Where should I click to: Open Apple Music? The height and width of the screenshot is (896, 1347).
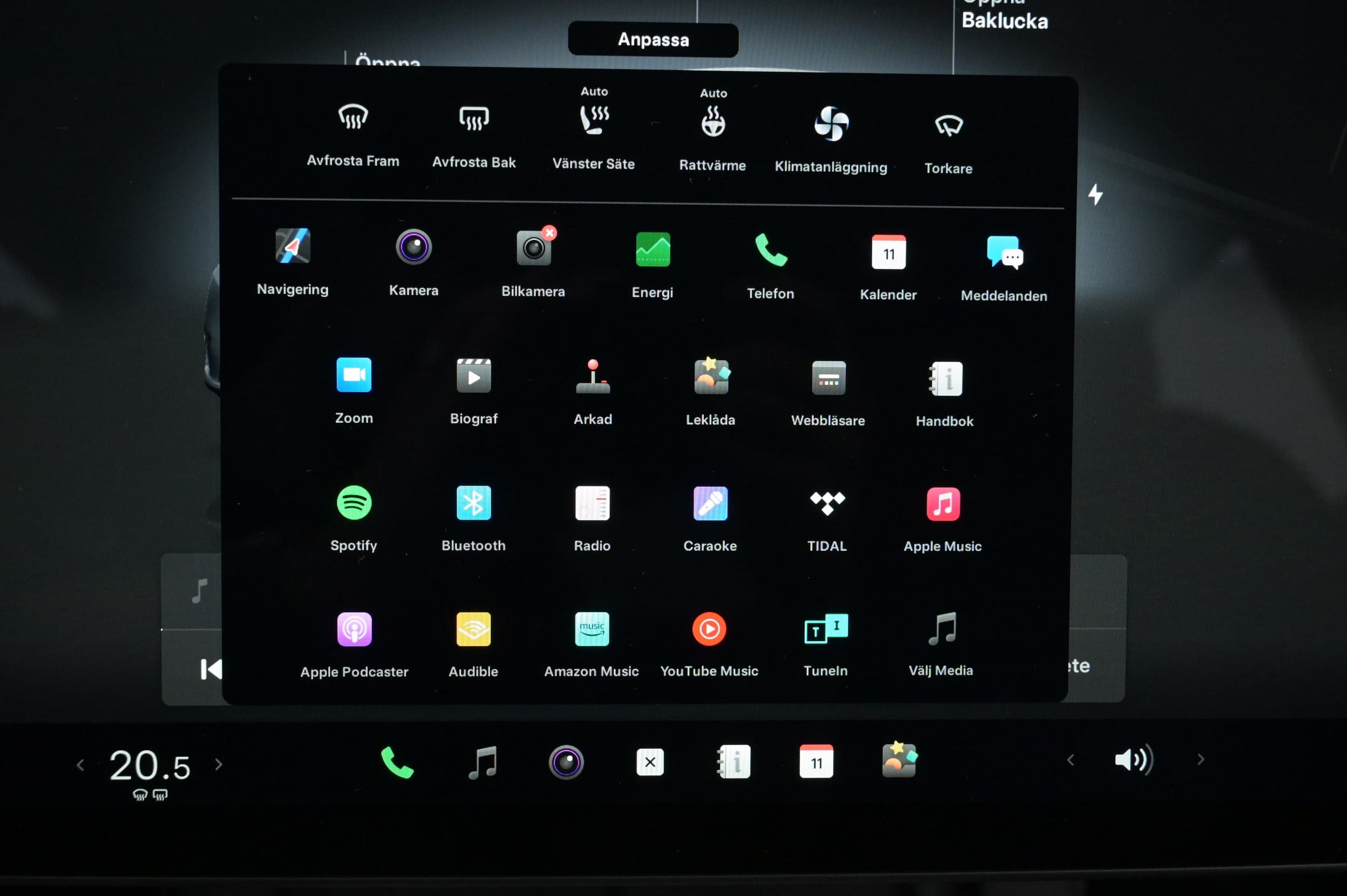[x=943, y=504]
